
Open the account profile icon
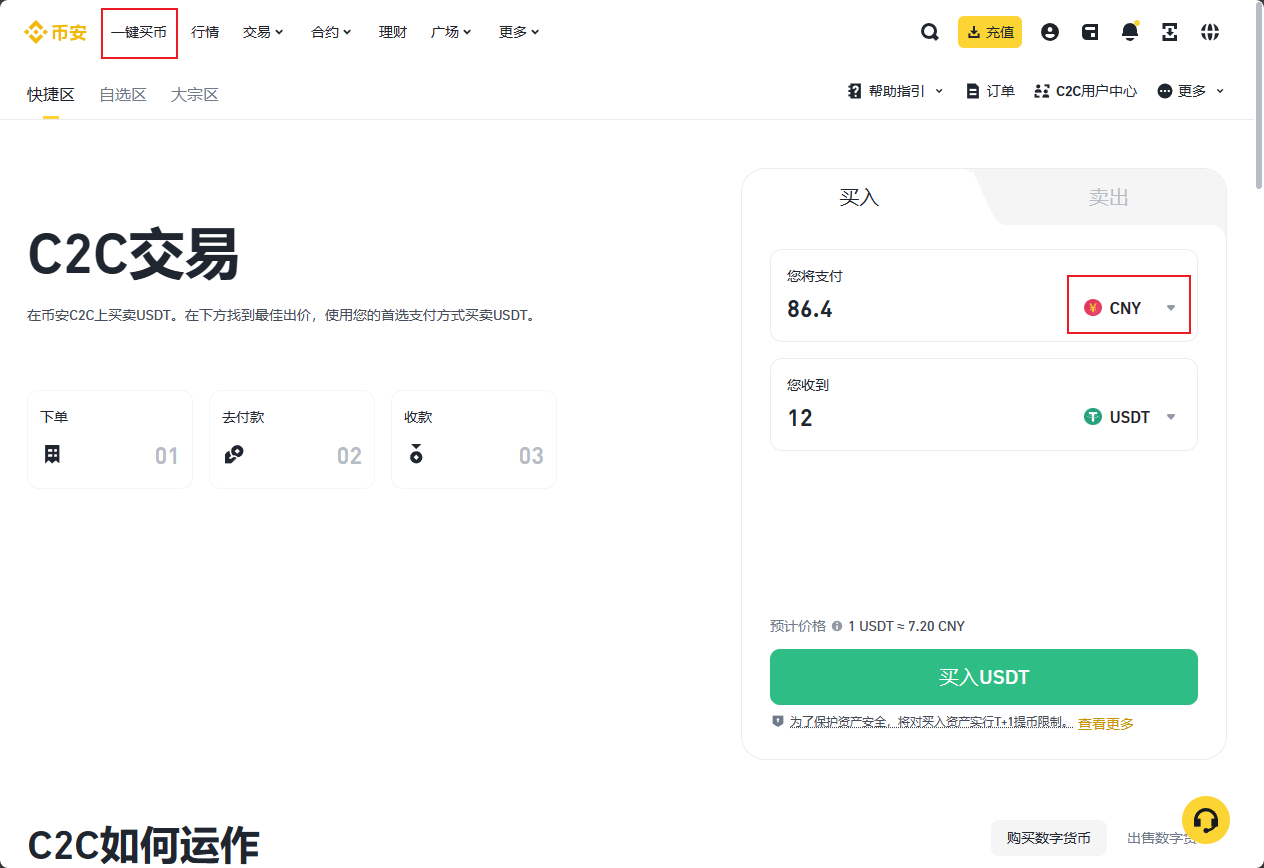1049,31
